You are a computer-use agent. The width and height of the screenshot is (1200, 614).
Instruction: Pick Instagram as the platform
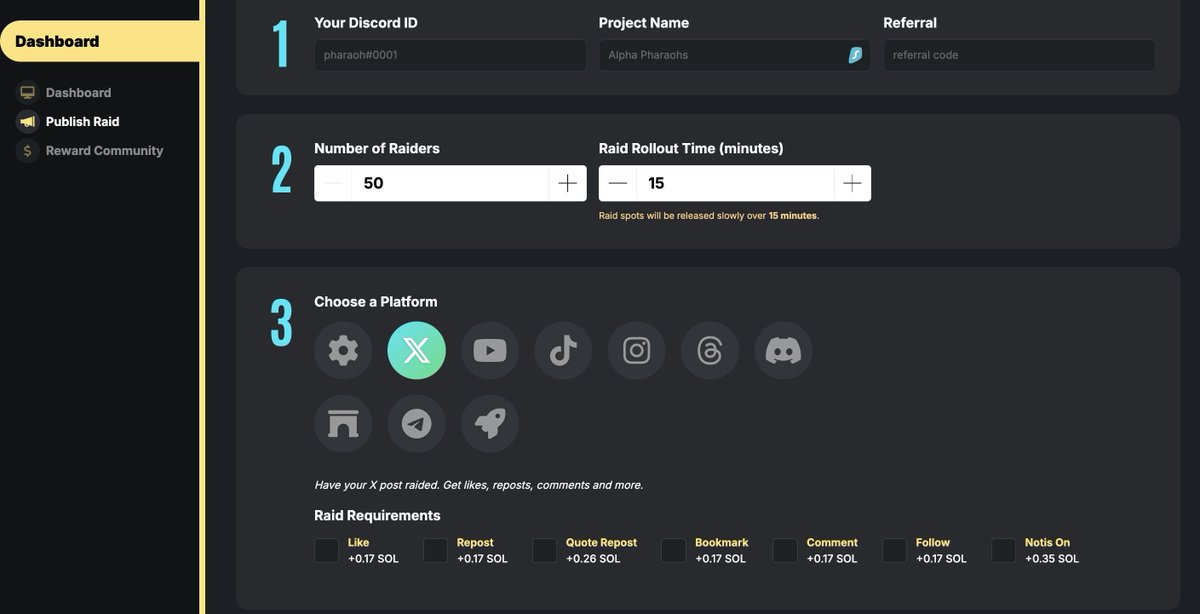pos(636,350)
